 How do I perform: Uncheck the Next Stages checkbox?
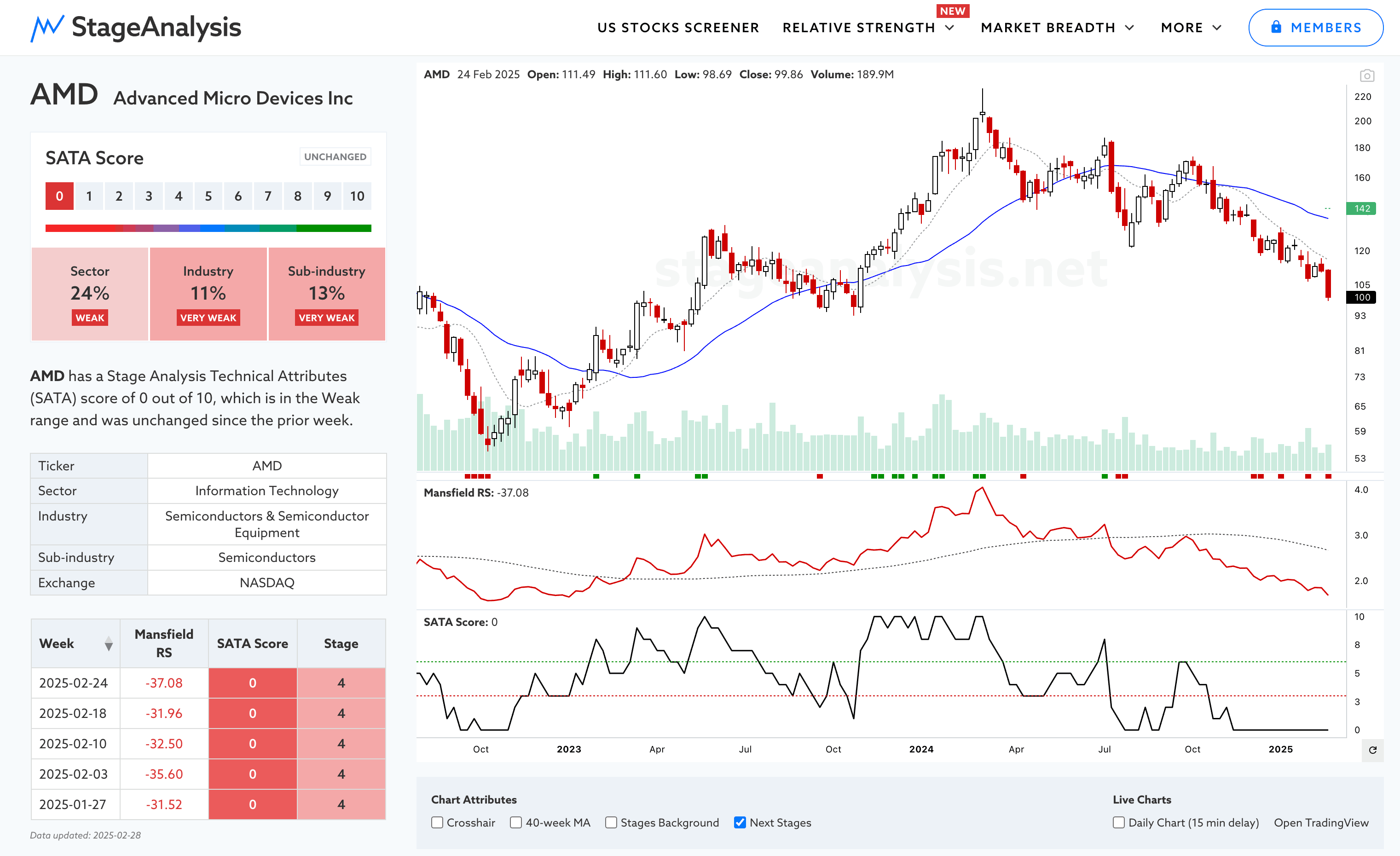(740, 822)
